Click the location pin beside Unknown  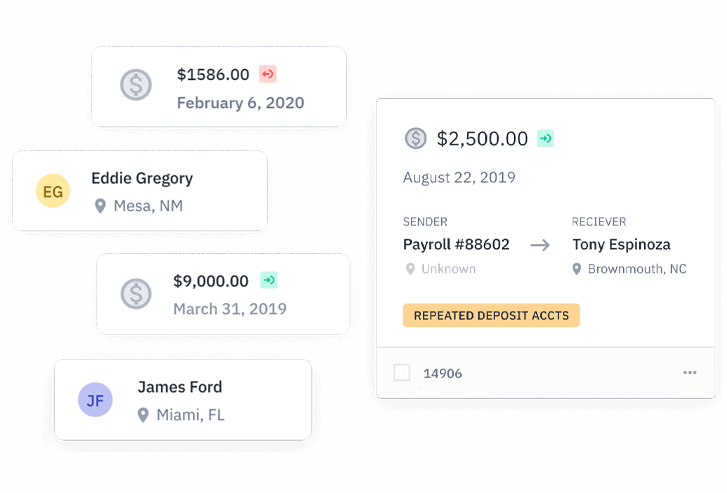click(x=409, y=269)
